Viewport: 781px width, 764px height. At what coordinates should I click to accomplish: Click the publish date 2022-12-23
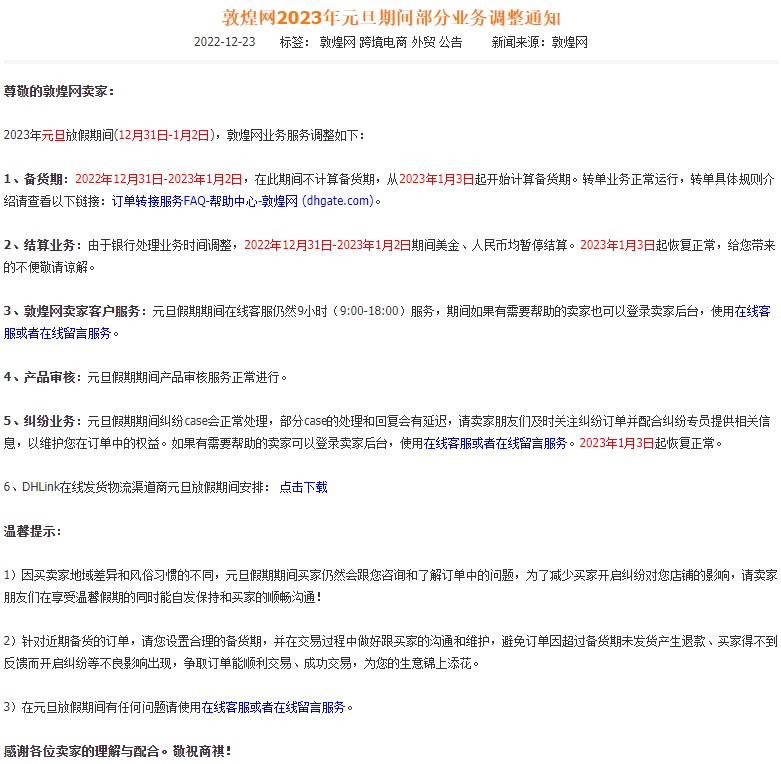tap(225, 42)
